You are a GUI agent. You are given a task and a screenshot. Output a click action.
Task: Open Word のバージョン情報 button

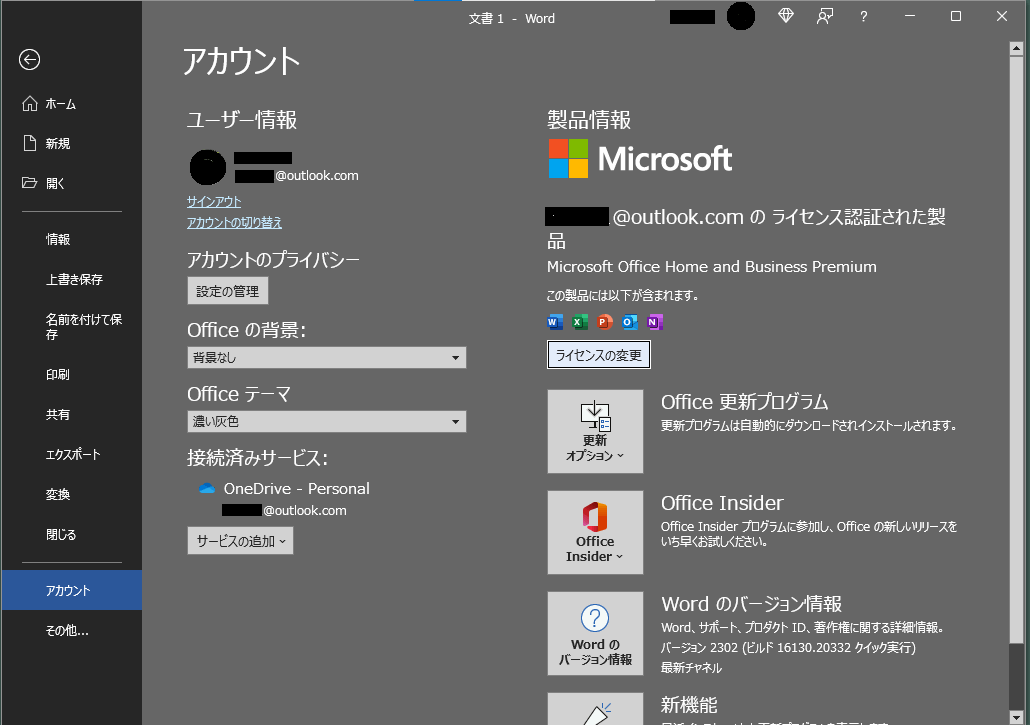point(595,634)
